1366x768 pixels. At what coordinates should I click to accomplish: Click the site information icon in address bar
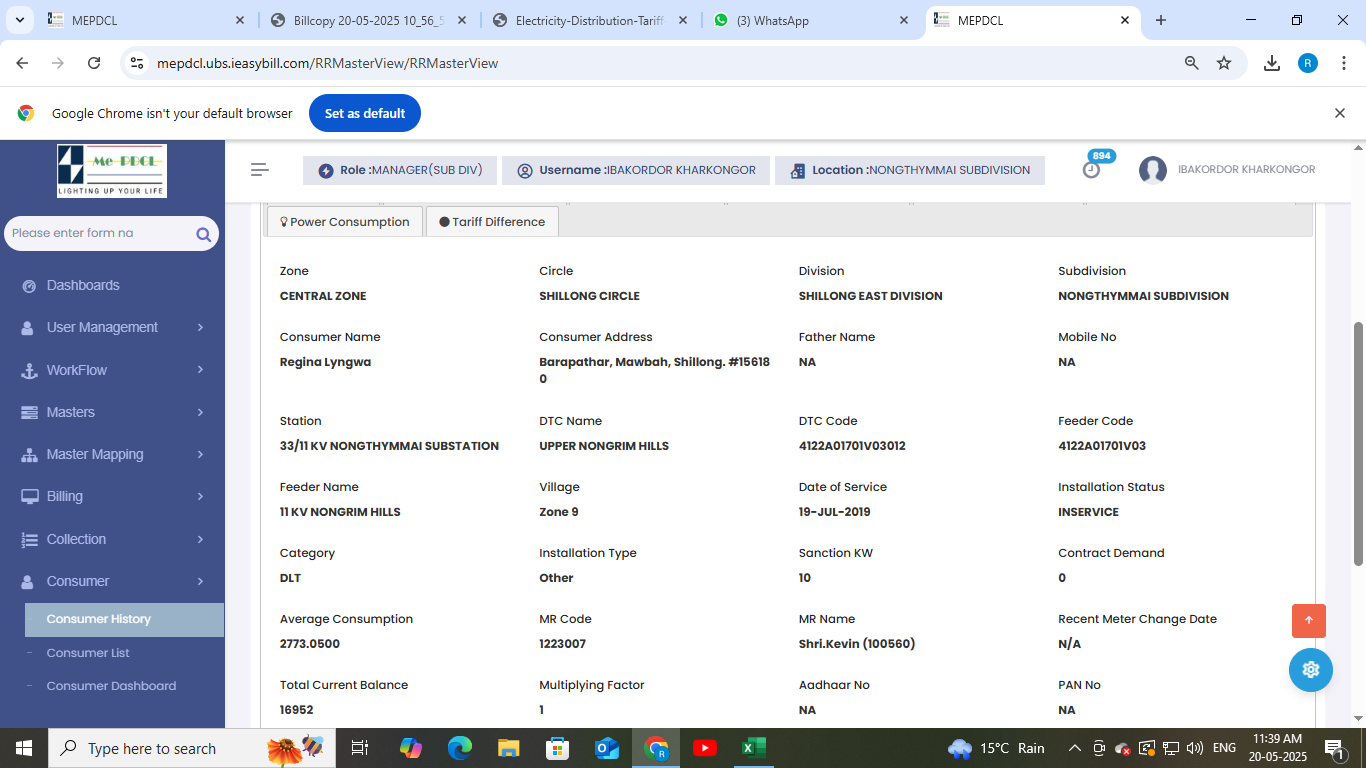(x=137, y=63)
